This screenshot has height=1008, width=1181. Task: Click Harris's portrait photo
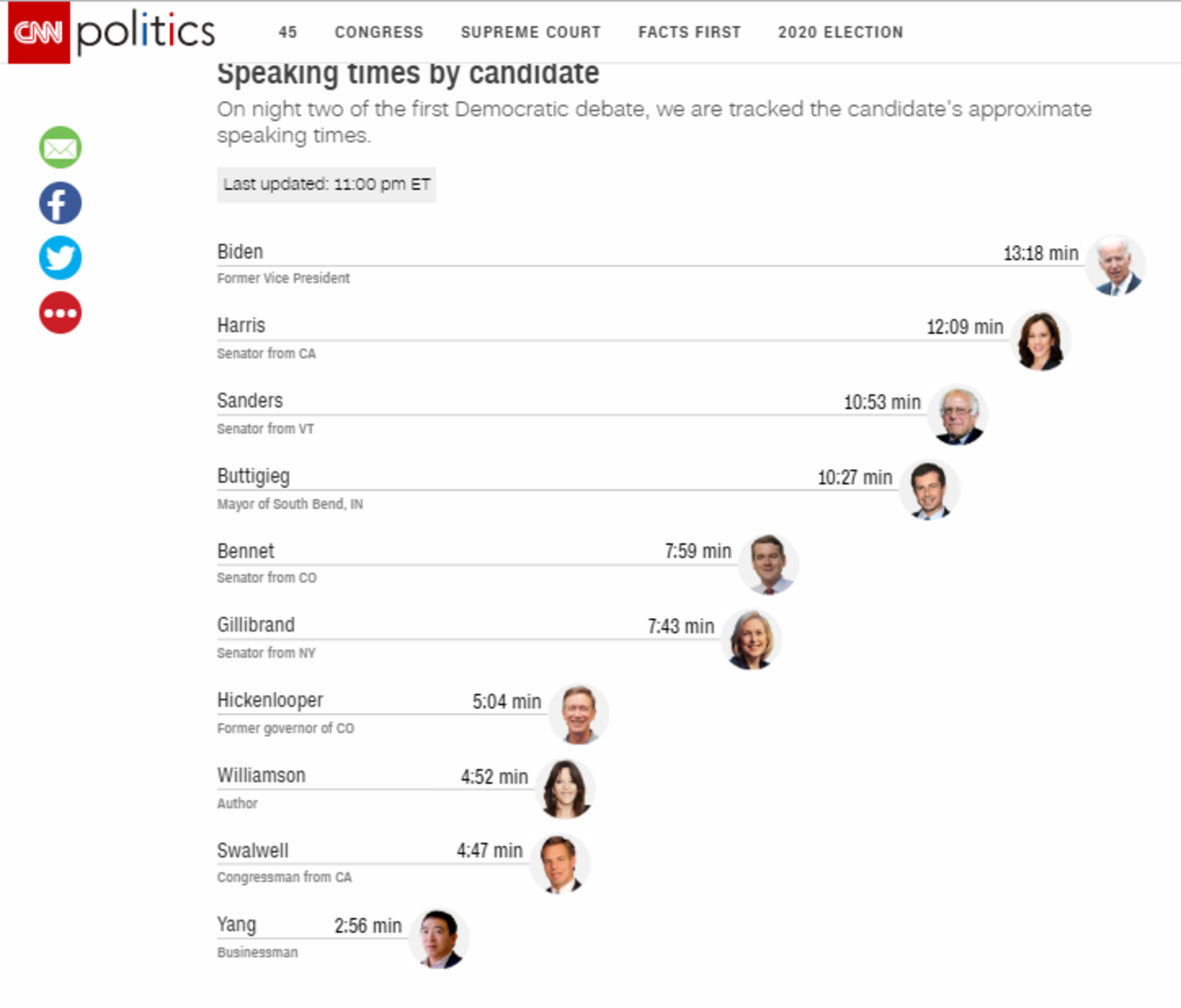click(x=1041, y=341)
